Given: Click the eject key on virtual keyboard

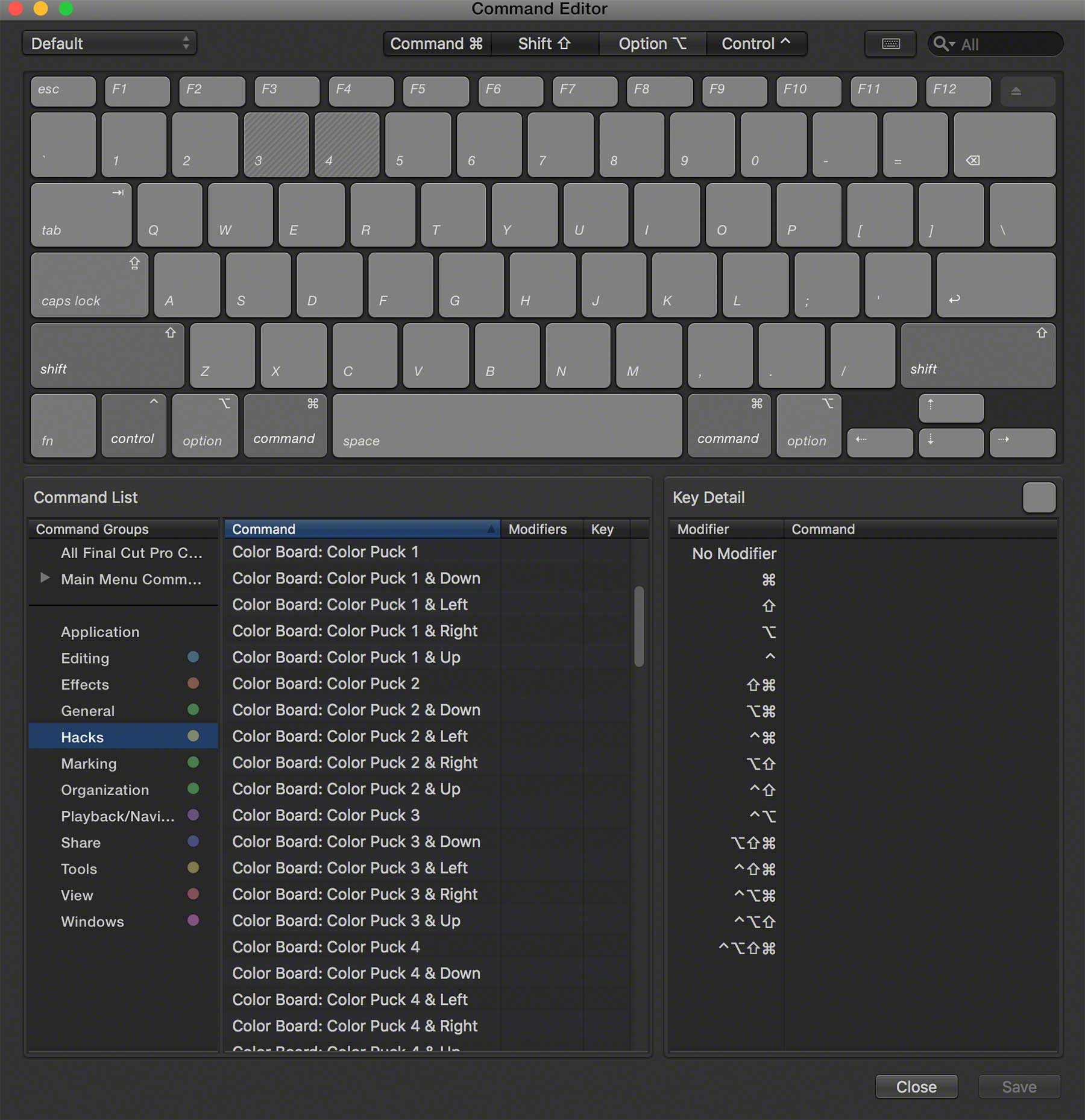Looking at the screenshot, I should (x=1028, y=92).
